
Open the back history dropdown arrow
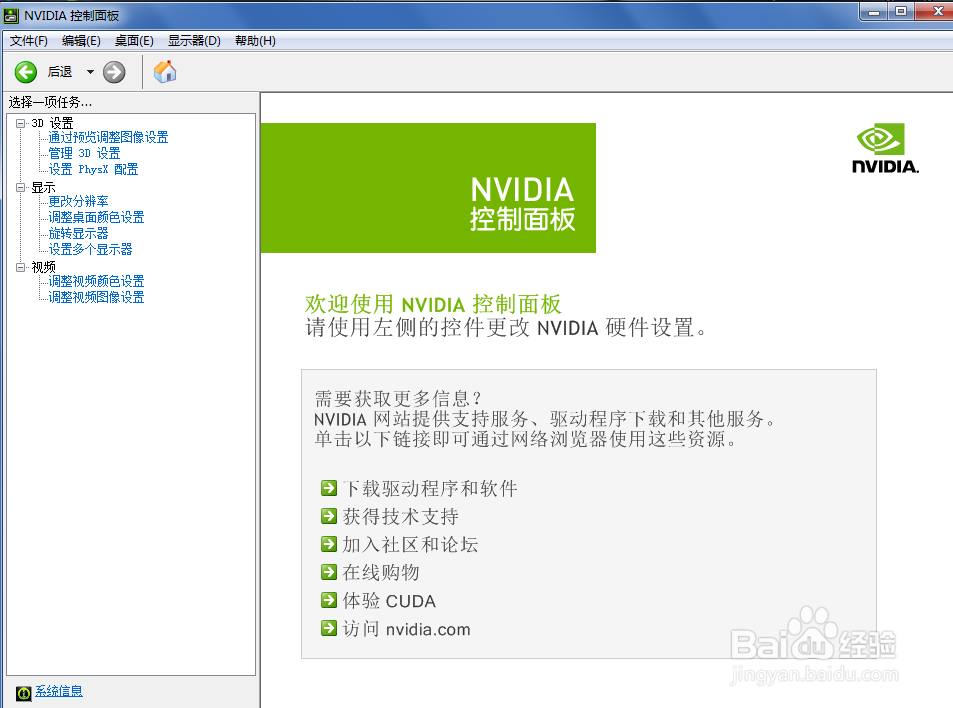(90, 72)
